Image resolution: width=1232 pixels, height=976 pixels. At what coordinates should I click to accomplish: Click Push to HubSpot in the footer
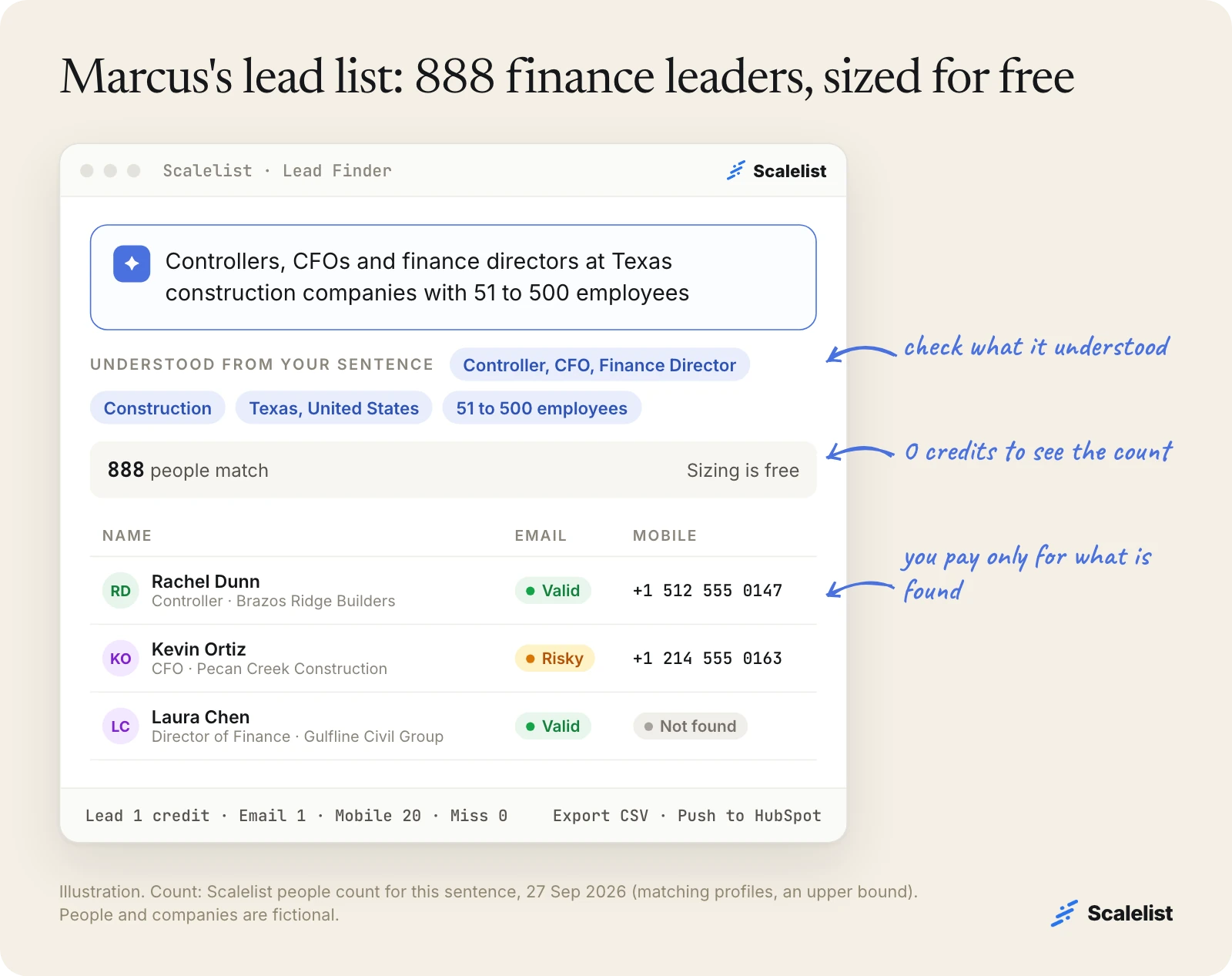tap(749, 816)
